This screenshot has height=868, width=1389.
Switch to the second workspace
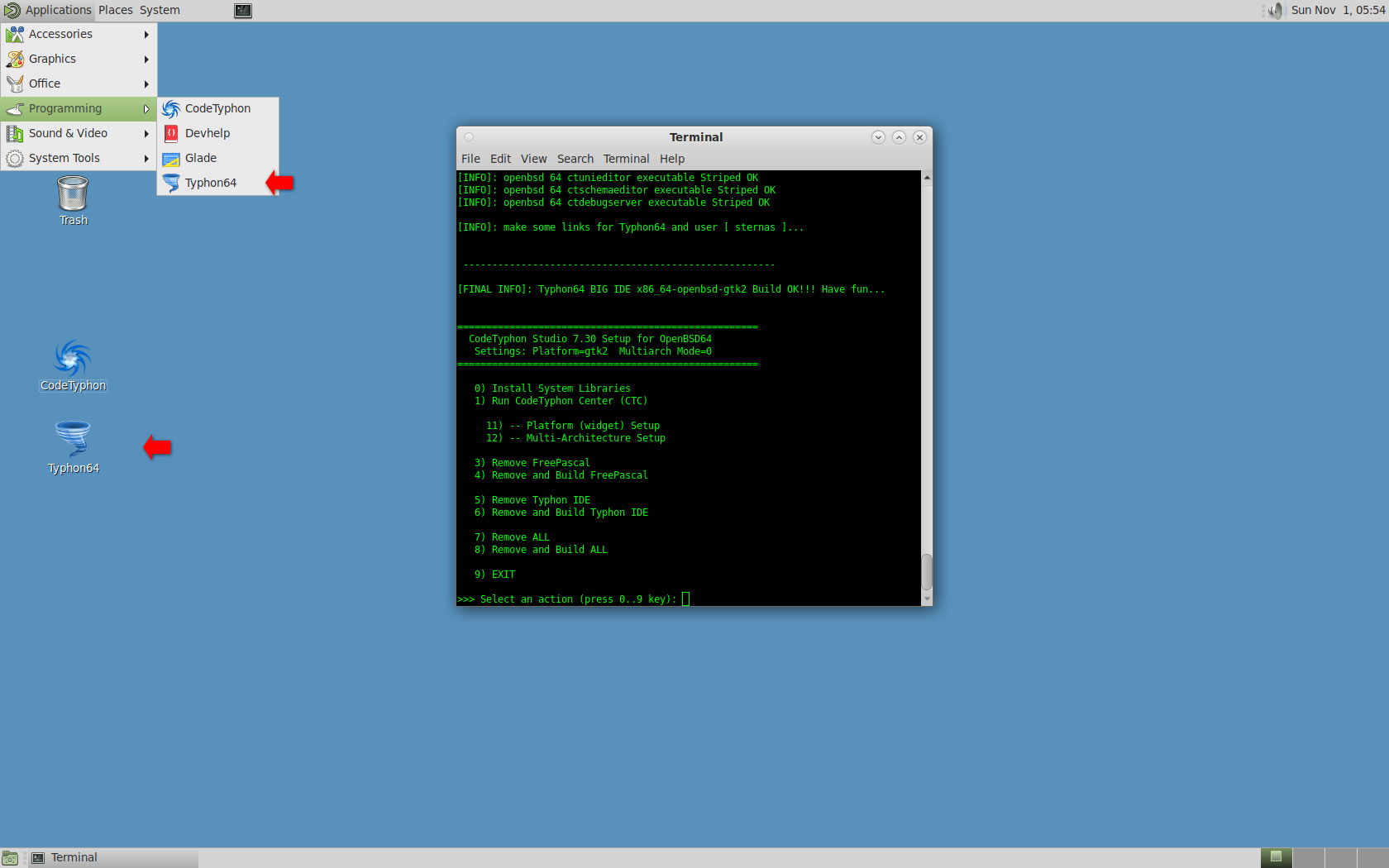[1308, 857]
